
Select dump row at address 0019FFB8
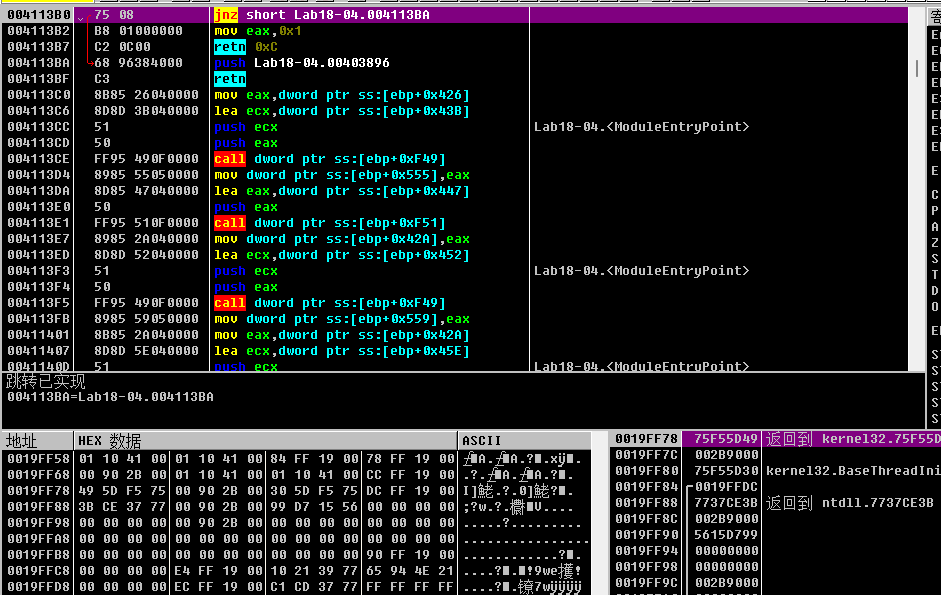296,555
